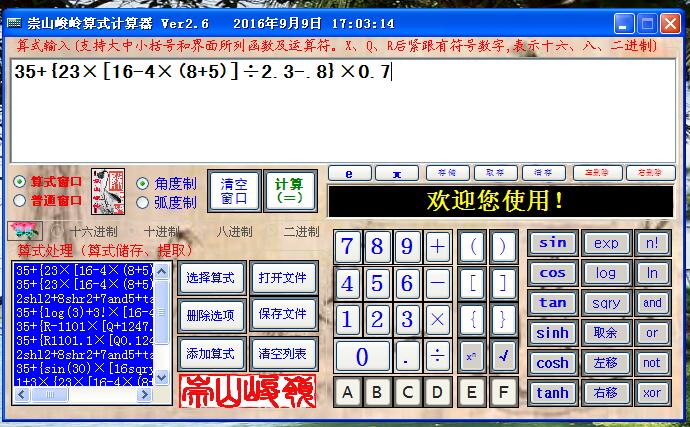Insert an opening curly brace
This screenshot has width=690, height=427.
click(x=472, y=319)
